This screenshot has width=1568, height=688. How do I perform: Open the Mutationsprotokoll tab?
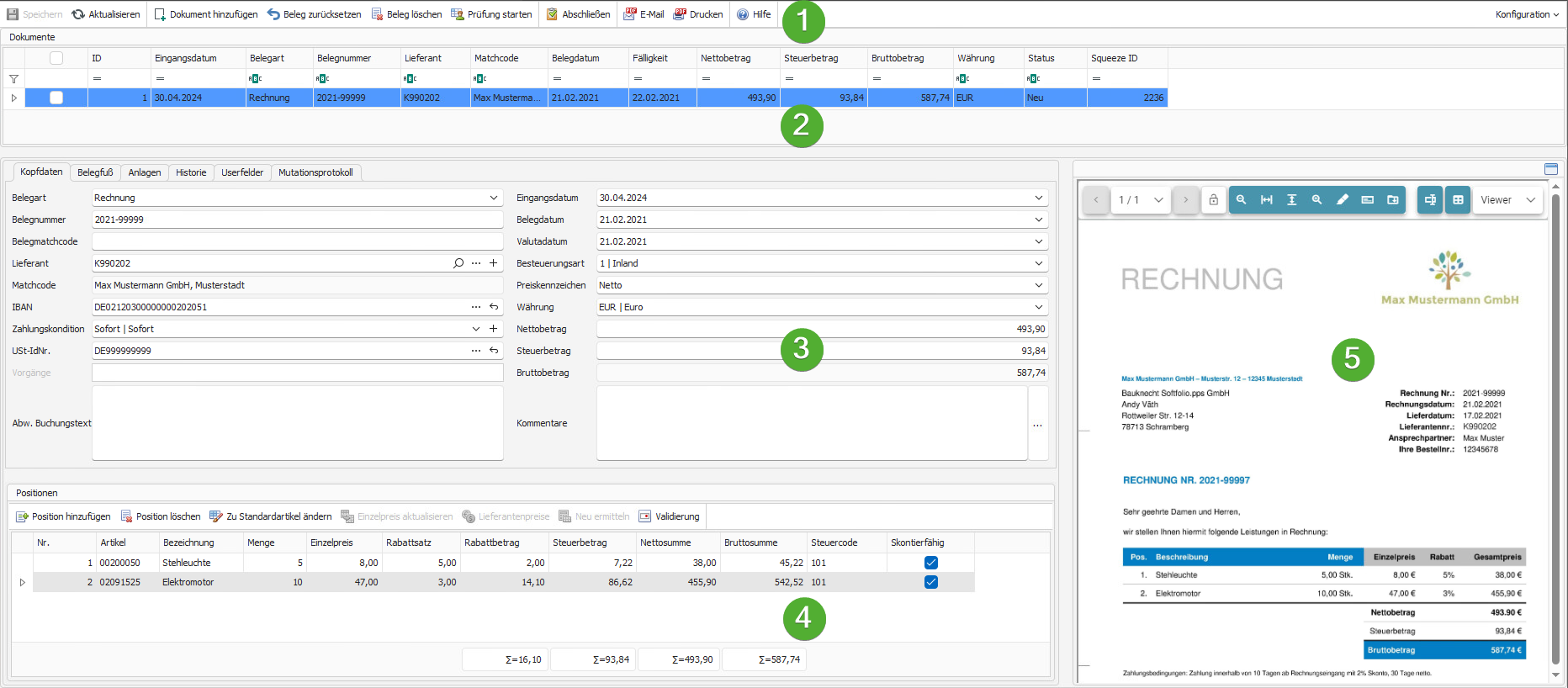(315, 172)
